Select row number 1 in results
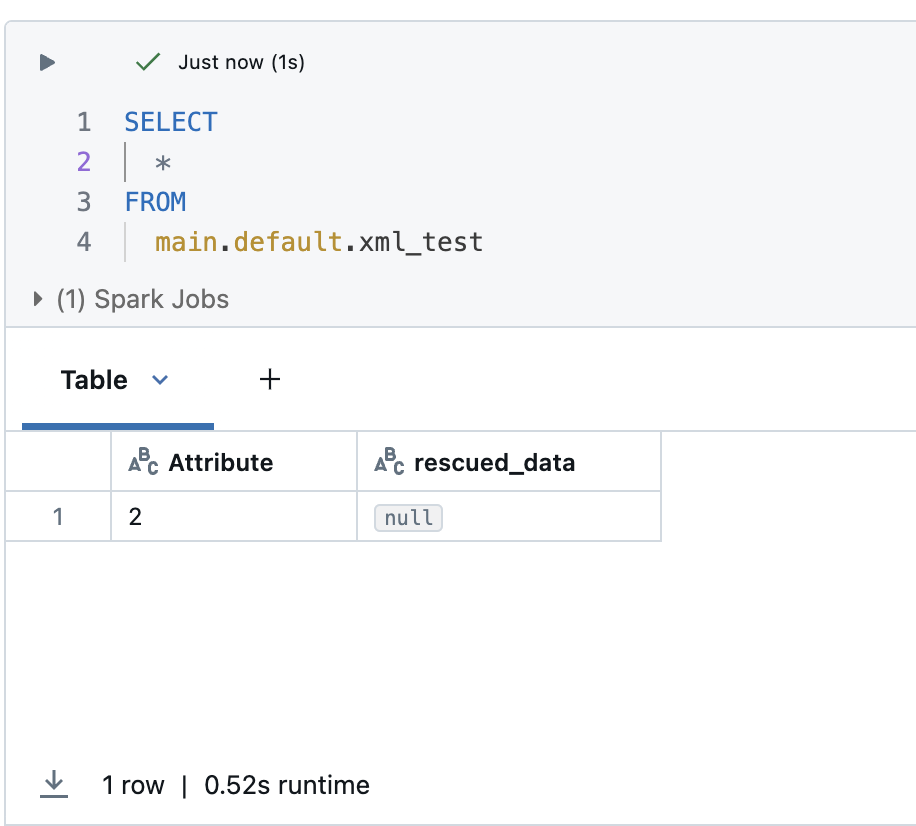Image resolution: width=916 pixels, height=826 pixels. (x=58, y=516)
